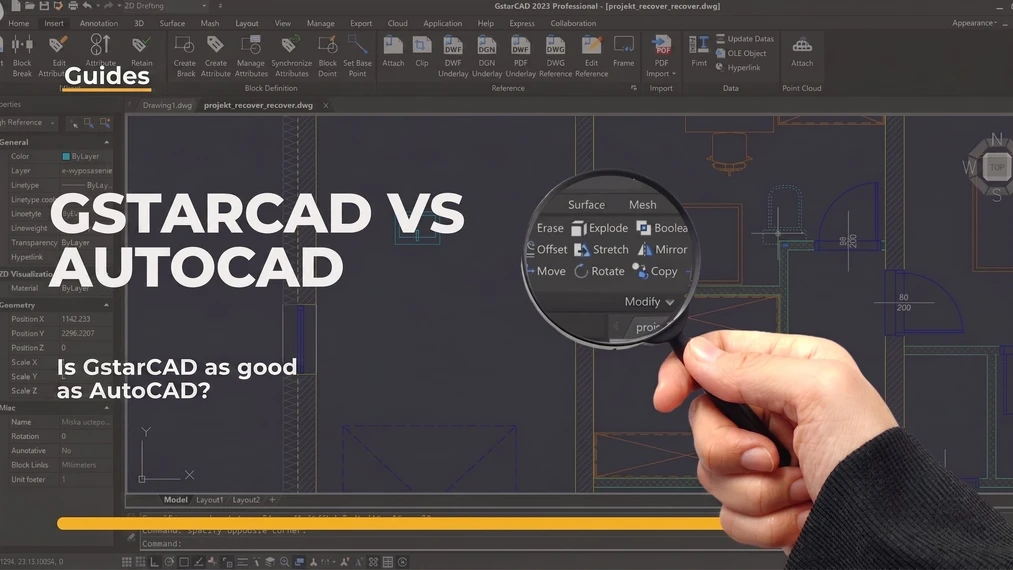Click the Open file icon in quick access
Viewport: 1013px width, 570px height.
point(30,6)
